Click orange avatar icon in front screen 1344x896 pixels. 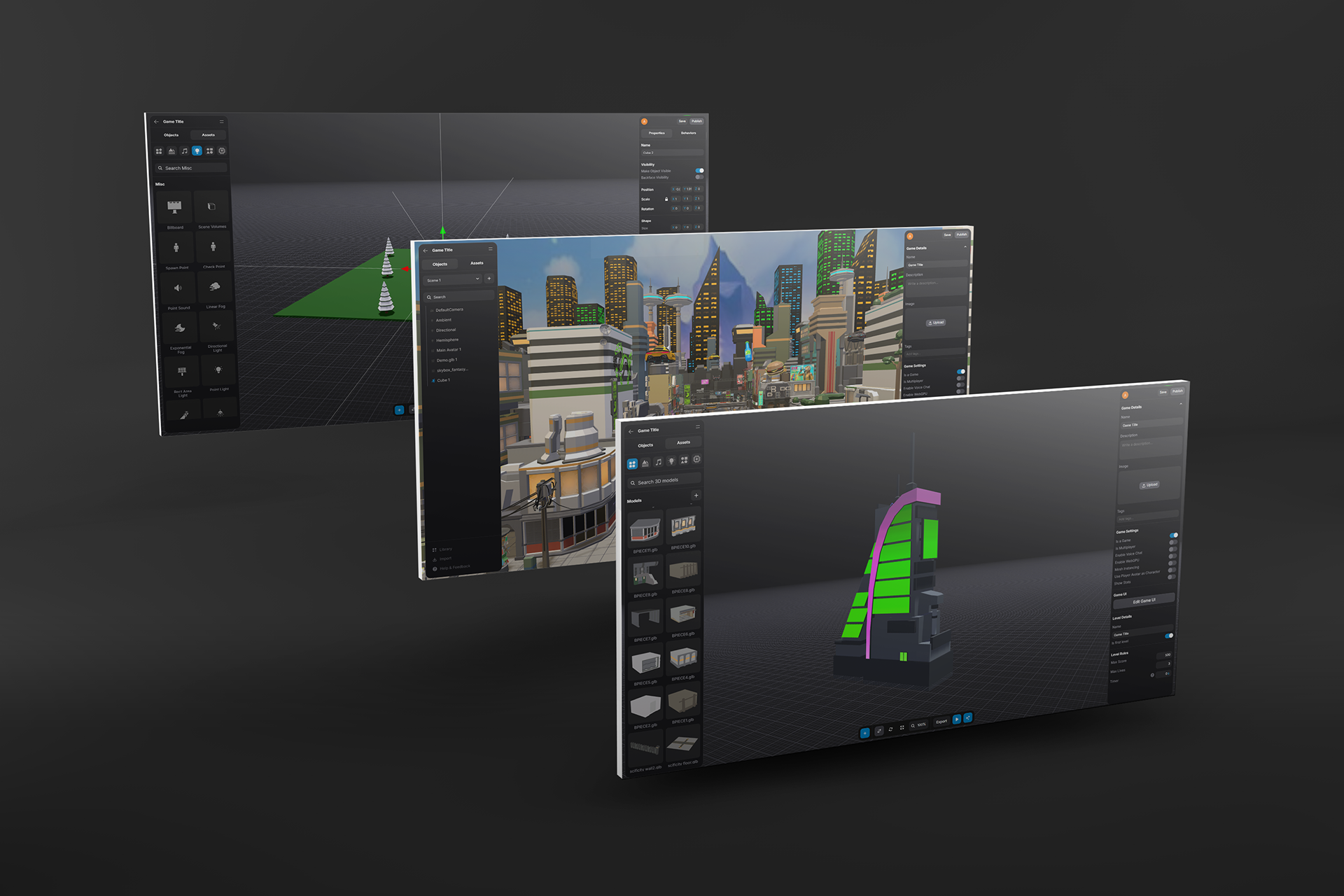coord(1125,395)
